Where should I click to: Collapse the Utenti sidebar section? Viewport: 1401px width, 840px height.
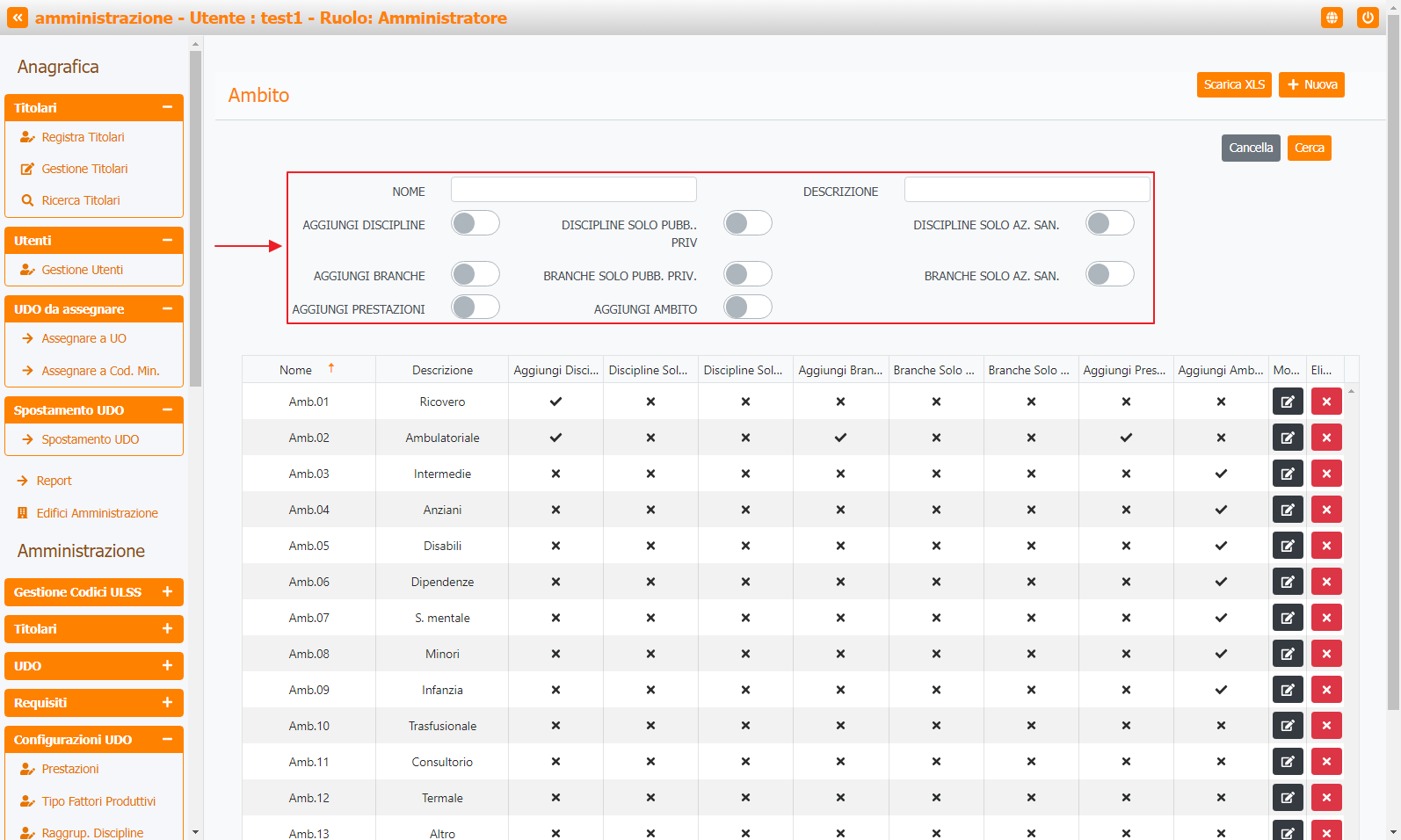click(x=167, y=241)
